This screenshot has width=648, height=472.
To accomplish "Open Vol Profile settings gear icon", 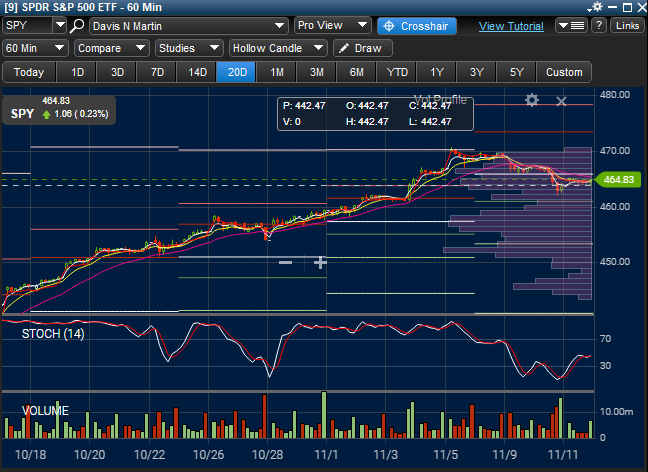I will click(x=532, y=100).
